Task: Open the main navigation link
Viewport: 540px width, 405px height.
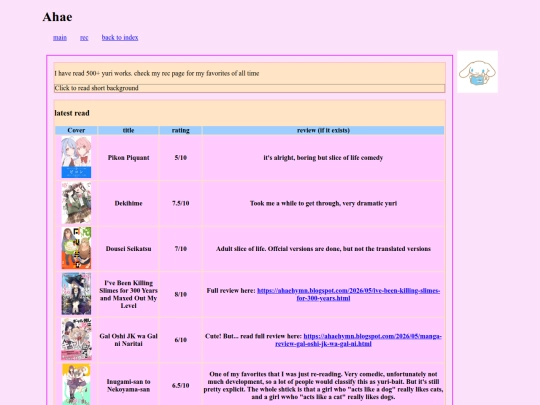Action: coord(60,38)
